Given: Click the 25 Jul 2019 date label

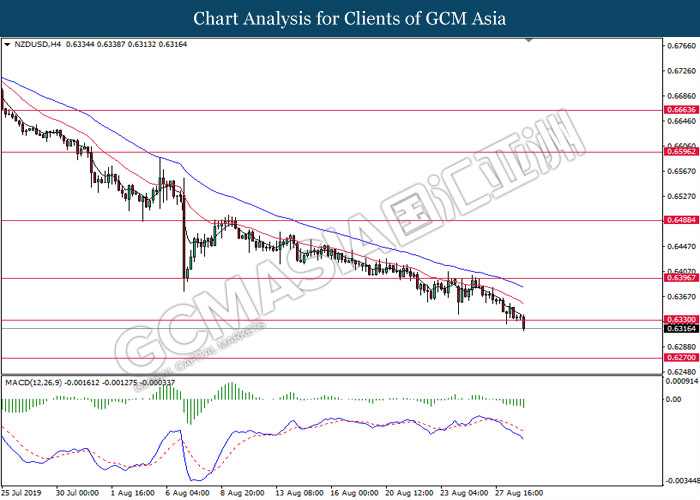Looking at the screenshot, I should tap(23, 492).
